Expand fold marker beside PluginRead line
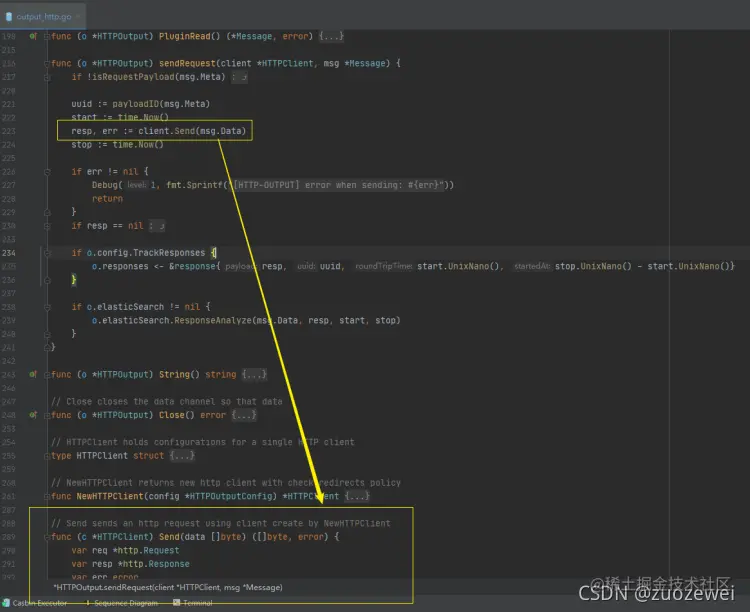750x612 pixels. click(47, 36)
